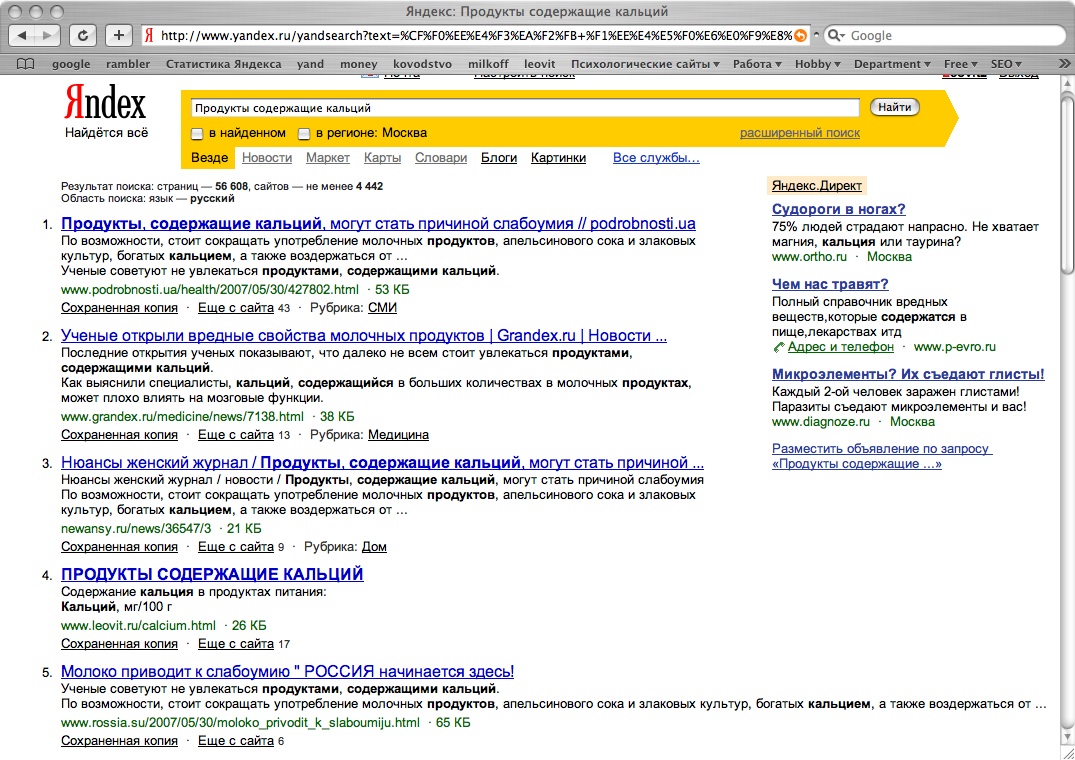Click the Google search magnifier icon
The image size is (1075, 760).
point(836,36)
